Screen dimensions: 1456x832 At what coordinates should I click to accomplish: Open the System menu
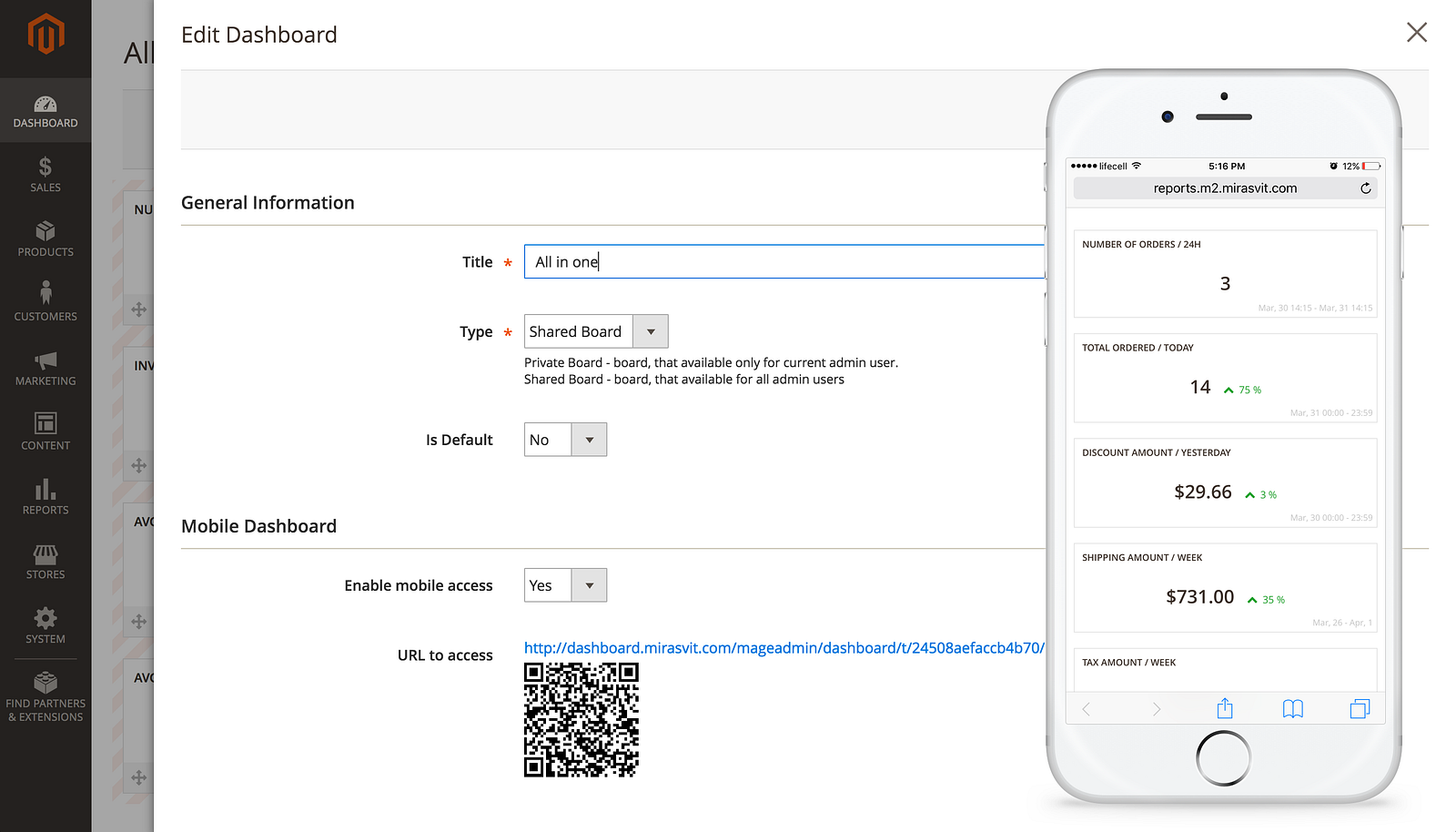tap(45, 626)
